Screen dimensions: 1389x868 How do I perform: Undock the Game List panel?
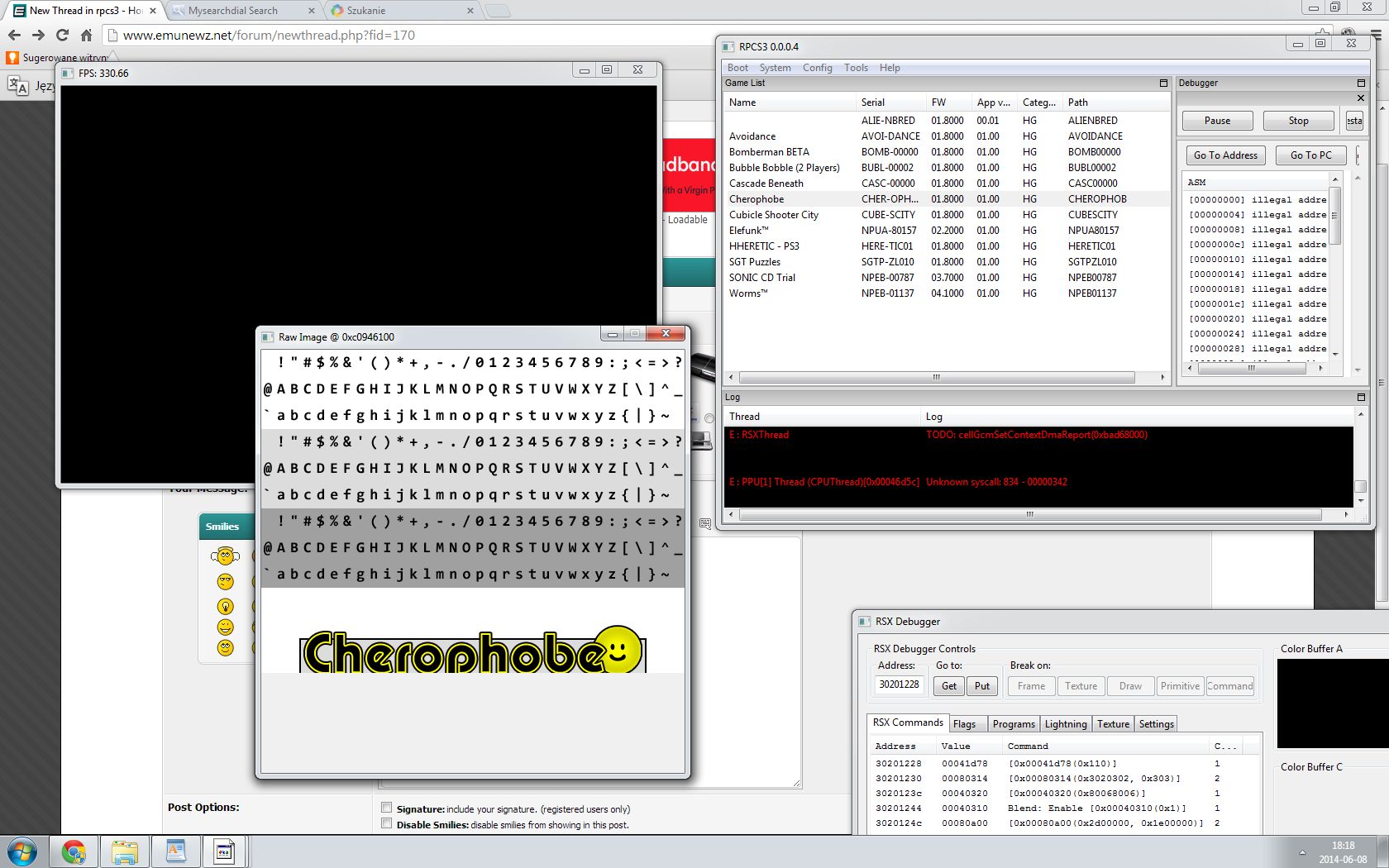[x=1163, y=83]
